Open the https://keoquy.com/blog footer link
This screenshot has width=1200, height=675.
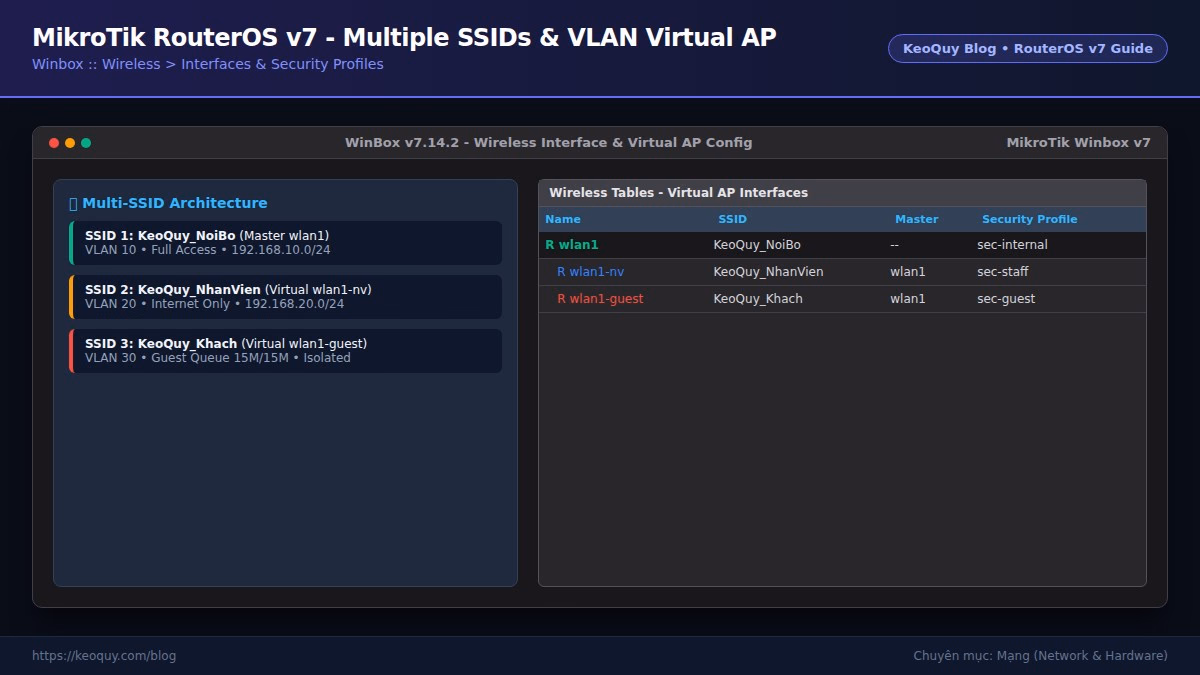104,656
